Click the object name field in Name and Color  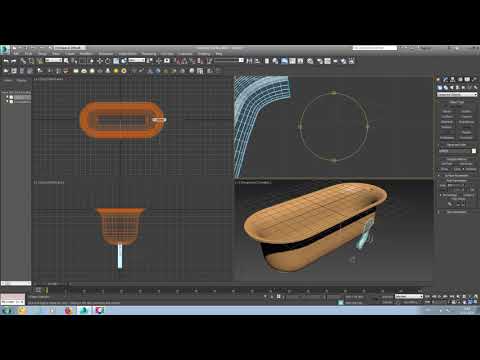pyautogui.click(x=454, y=151)
